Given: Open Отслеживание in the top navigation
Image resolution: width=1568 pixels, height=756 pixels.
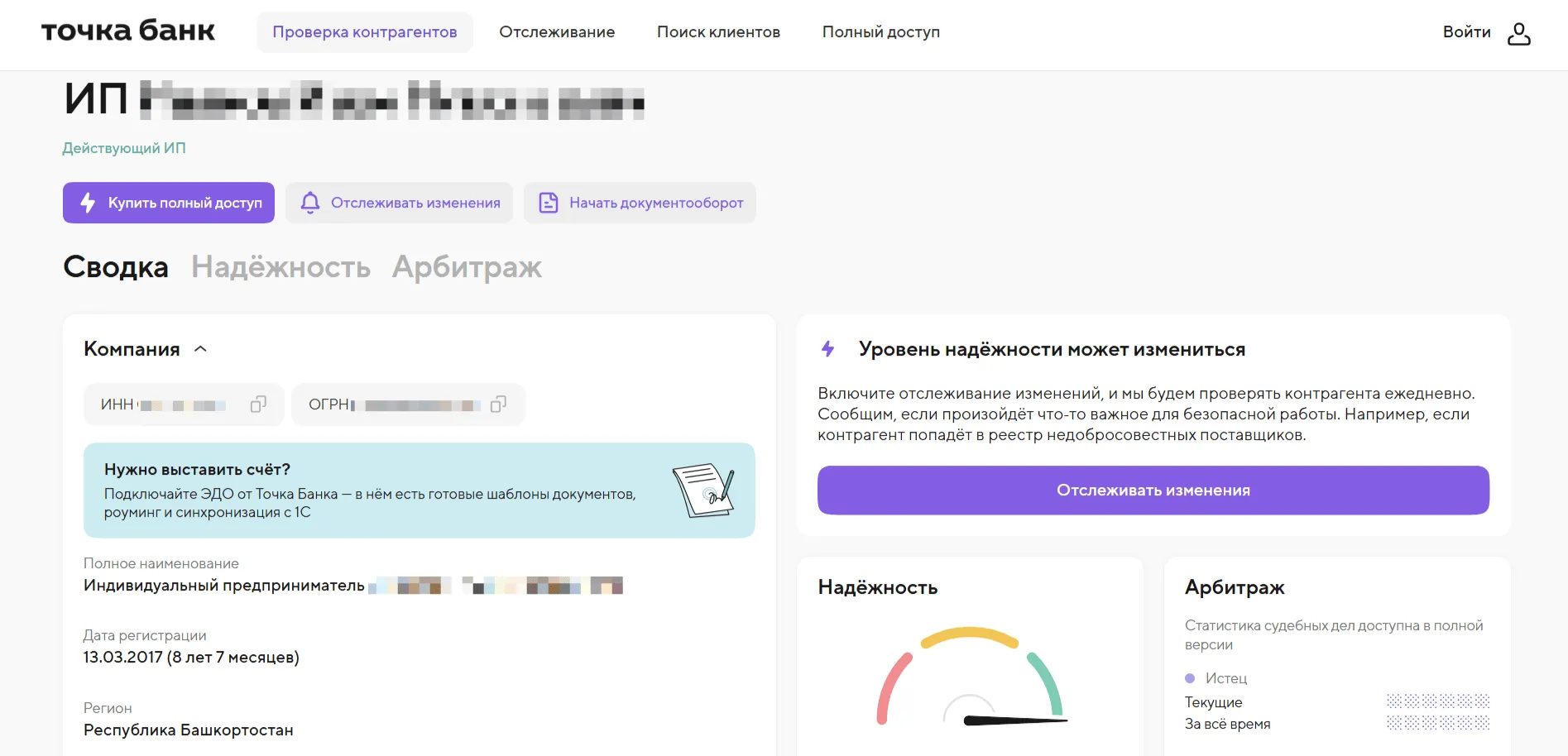Looking at the screenshot, I should point(557,32).
